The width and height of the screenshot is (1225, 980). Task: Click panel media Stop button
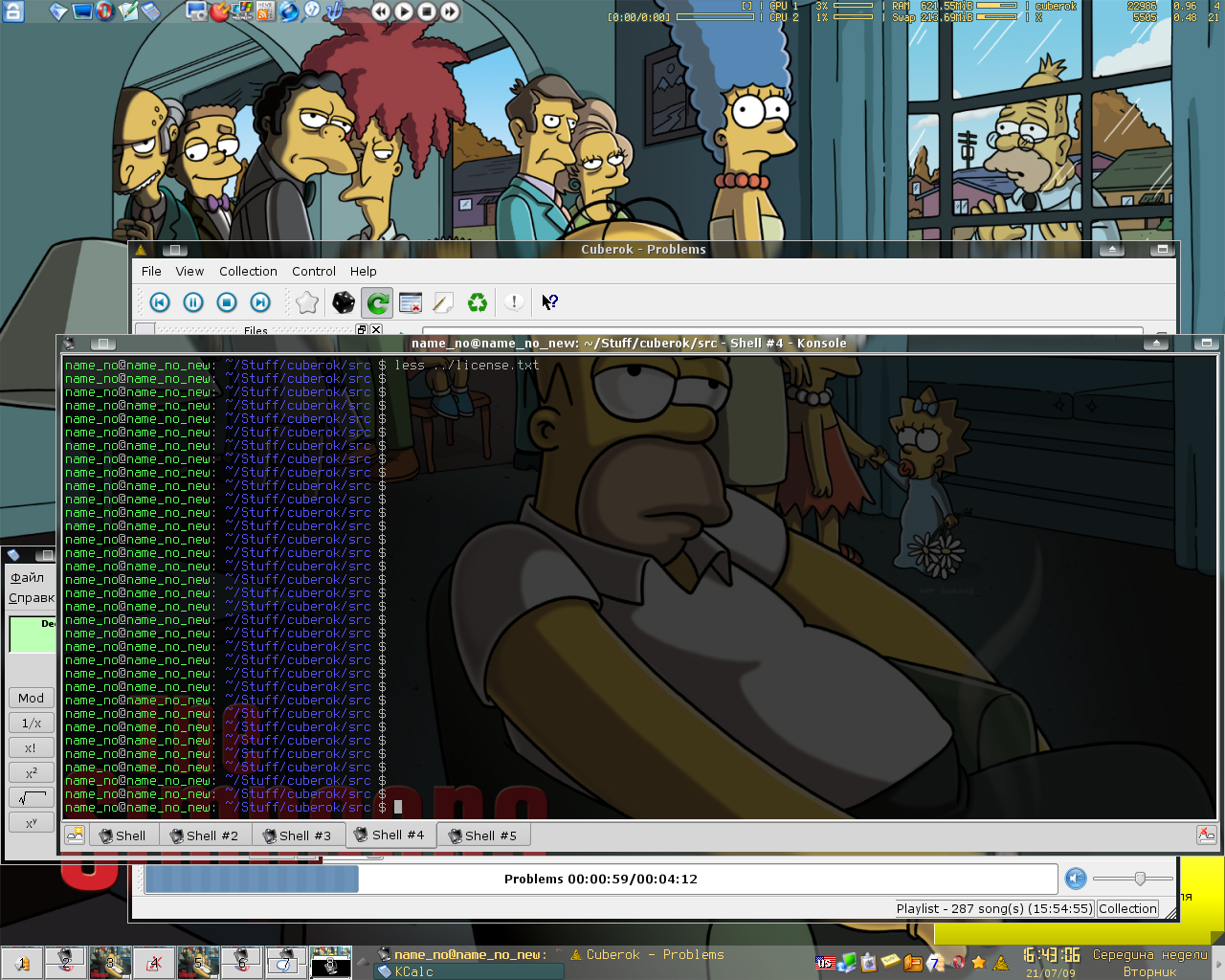(x=427, y=11)
